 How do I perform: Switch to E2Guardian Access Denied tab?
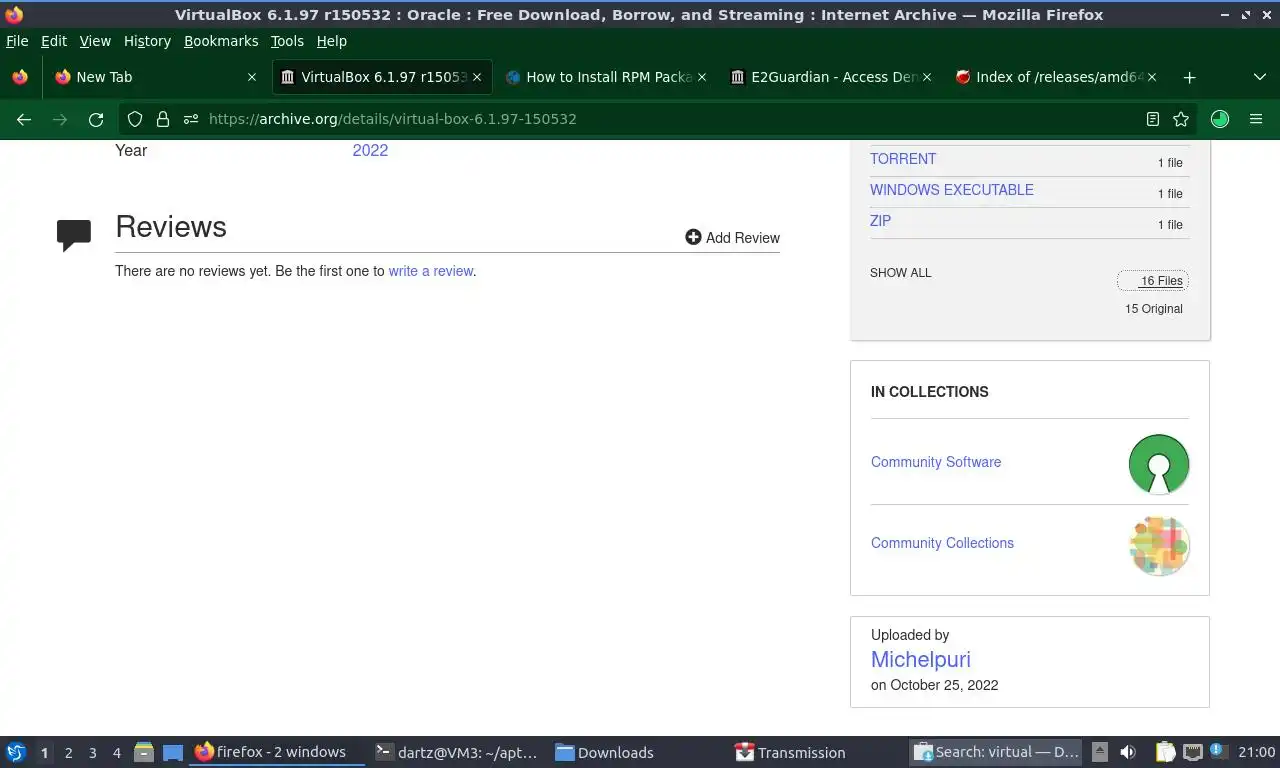coord(830,77)
